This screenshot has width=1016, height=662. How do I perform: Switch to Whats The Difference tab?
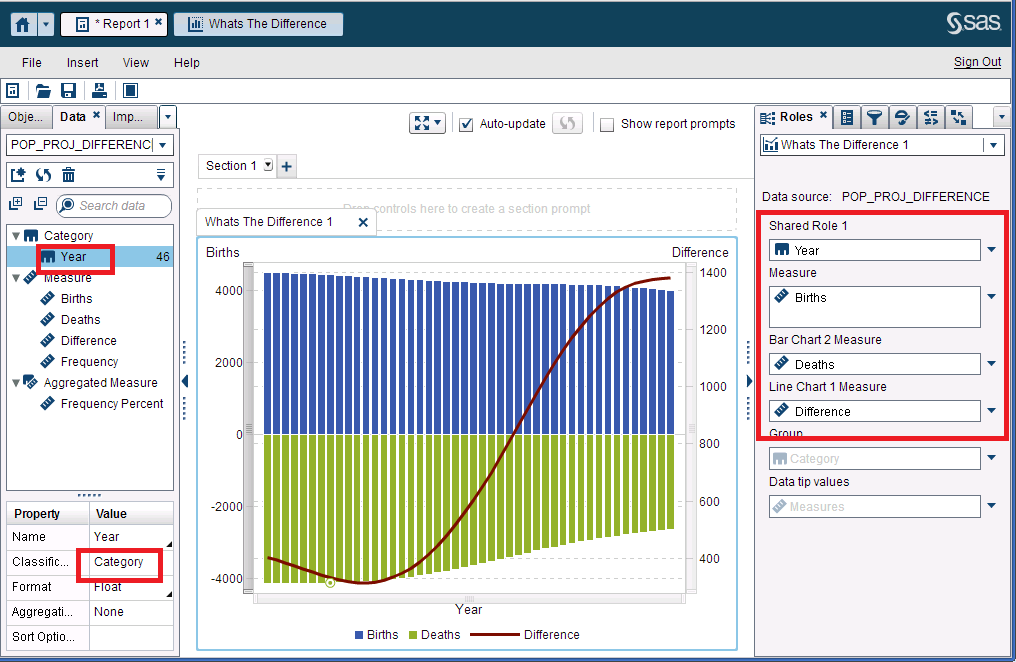pyautogui.click(x=258, y=24)
